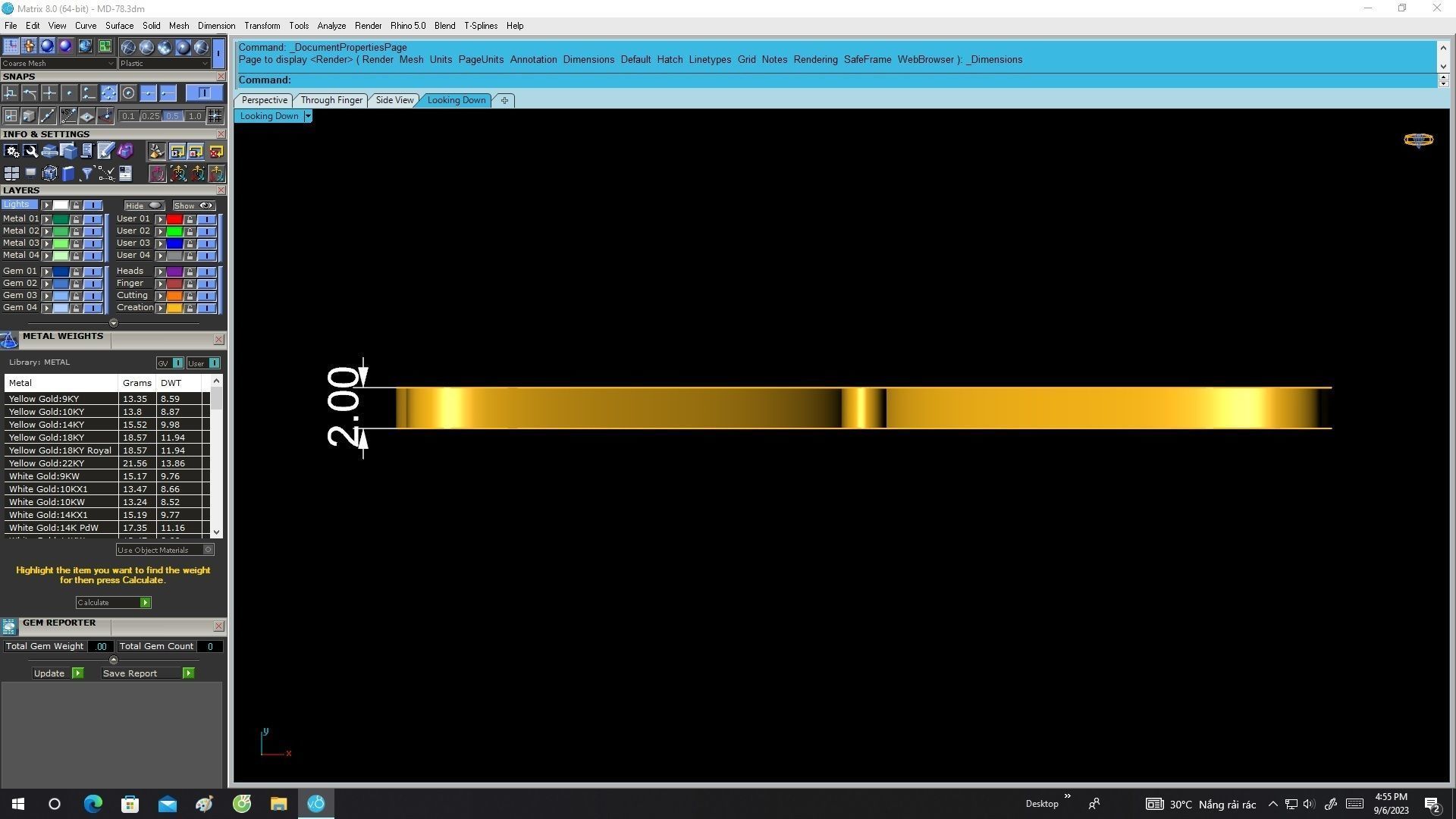
Task: Toggle on/off switch for Metal 01 layer
Action: point(93,219)
